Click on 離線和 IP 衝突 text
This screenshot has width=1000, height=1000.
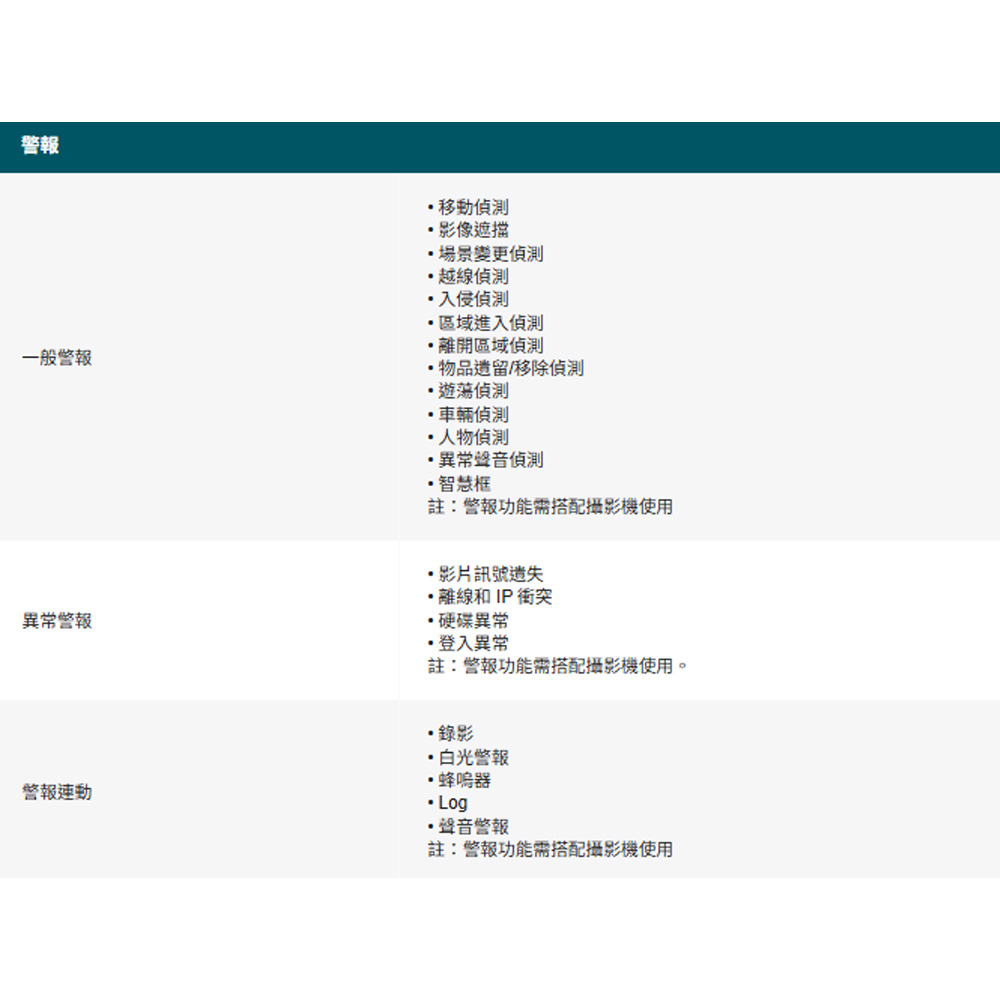[494, 597]
